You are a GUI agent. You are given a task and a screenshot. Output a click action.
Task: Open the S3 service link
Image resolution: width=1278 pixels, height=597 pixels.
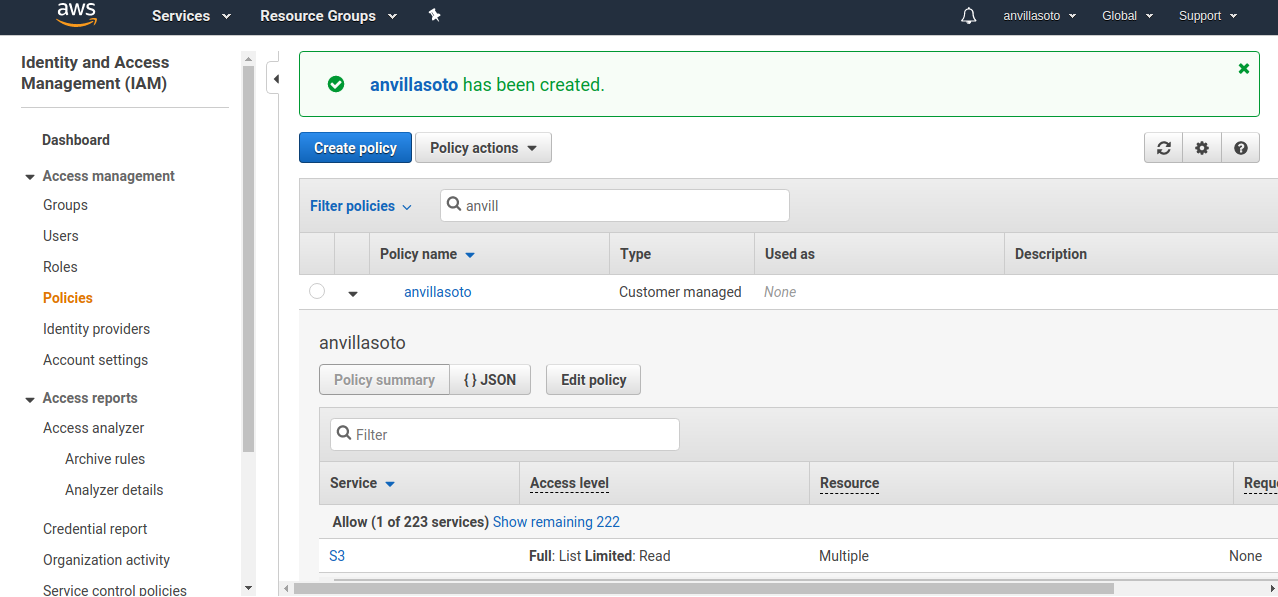337,556
